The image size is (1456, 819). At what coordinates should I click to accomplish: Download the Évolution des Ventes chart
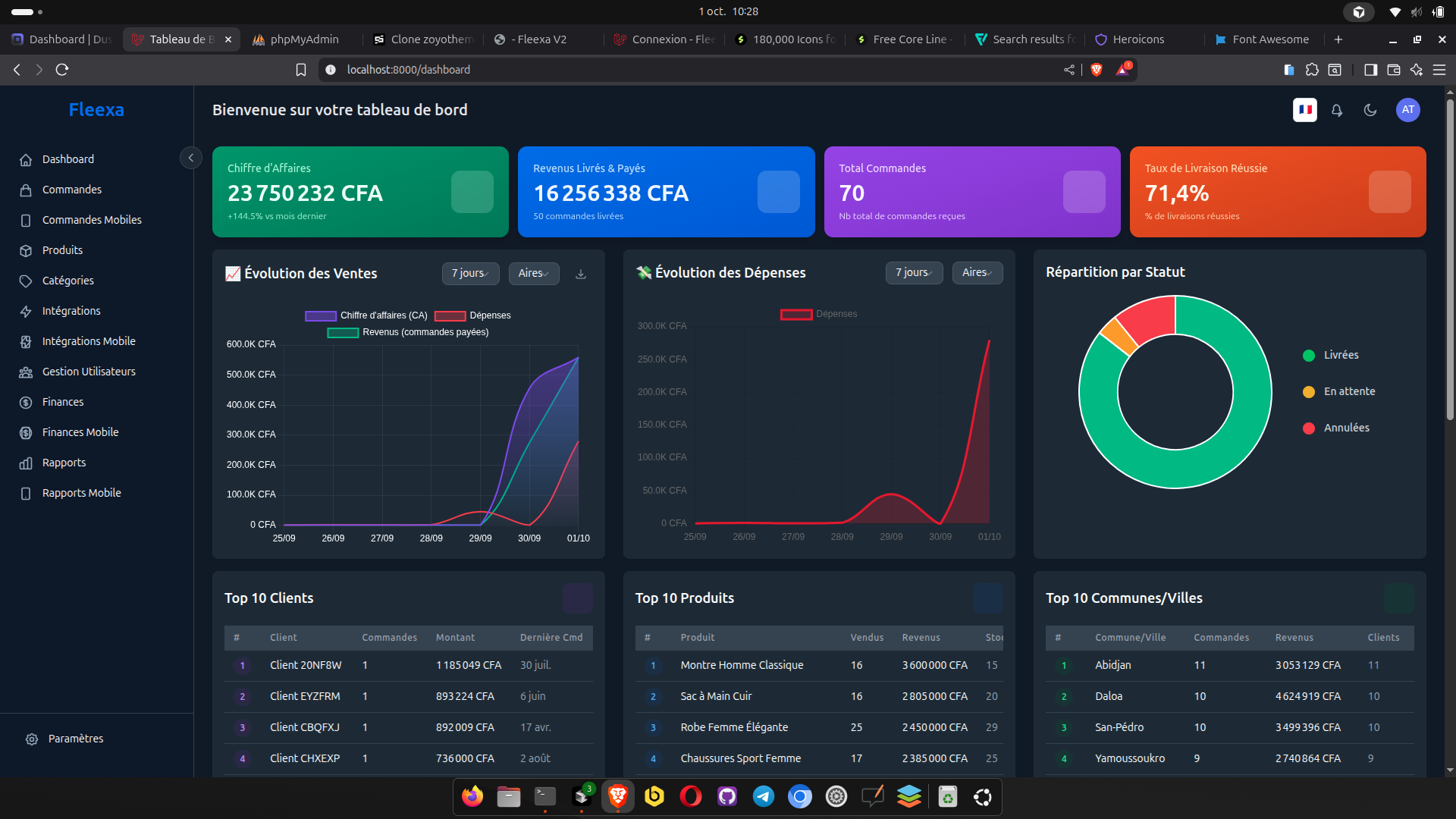click(x=581, y=273)
